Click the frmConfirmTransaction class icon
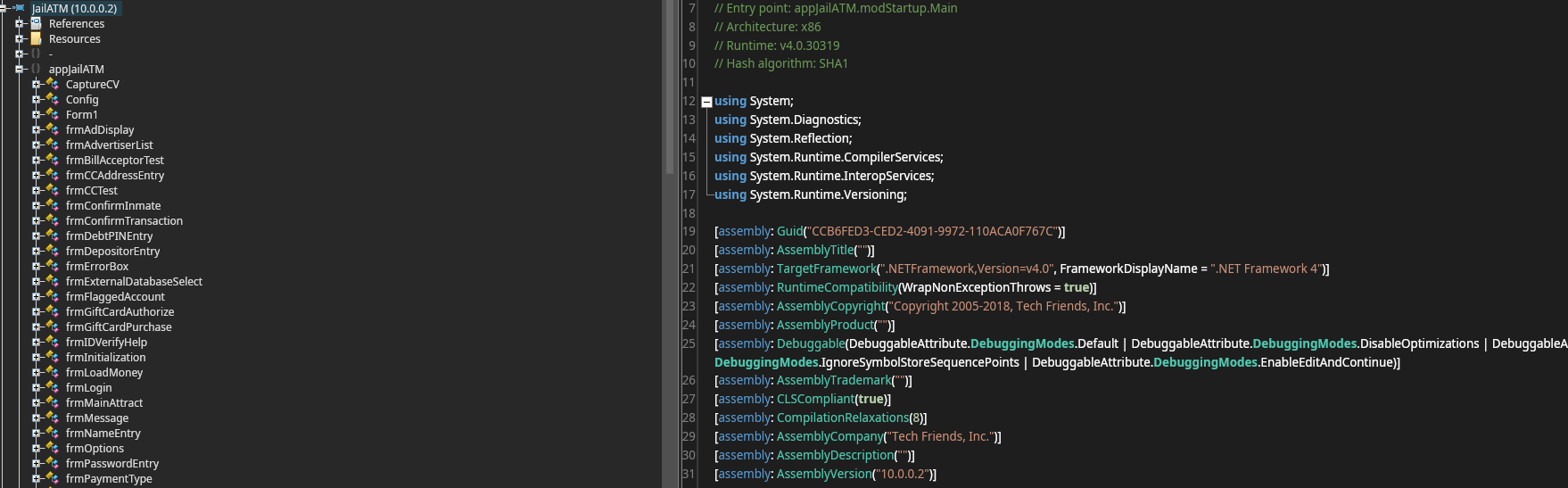Viewport: 1568px width, 488px height. (53, 220)
